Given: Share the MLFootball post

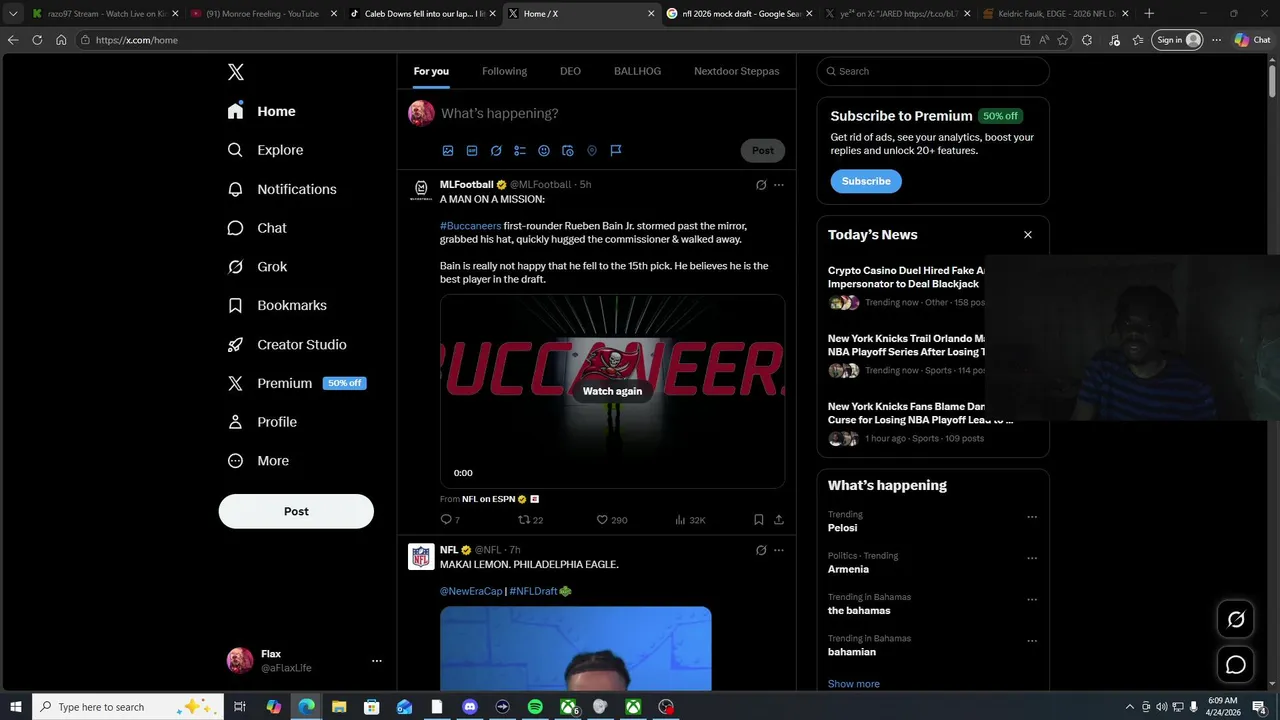Looking at the screenshot, I should (779, 520).
